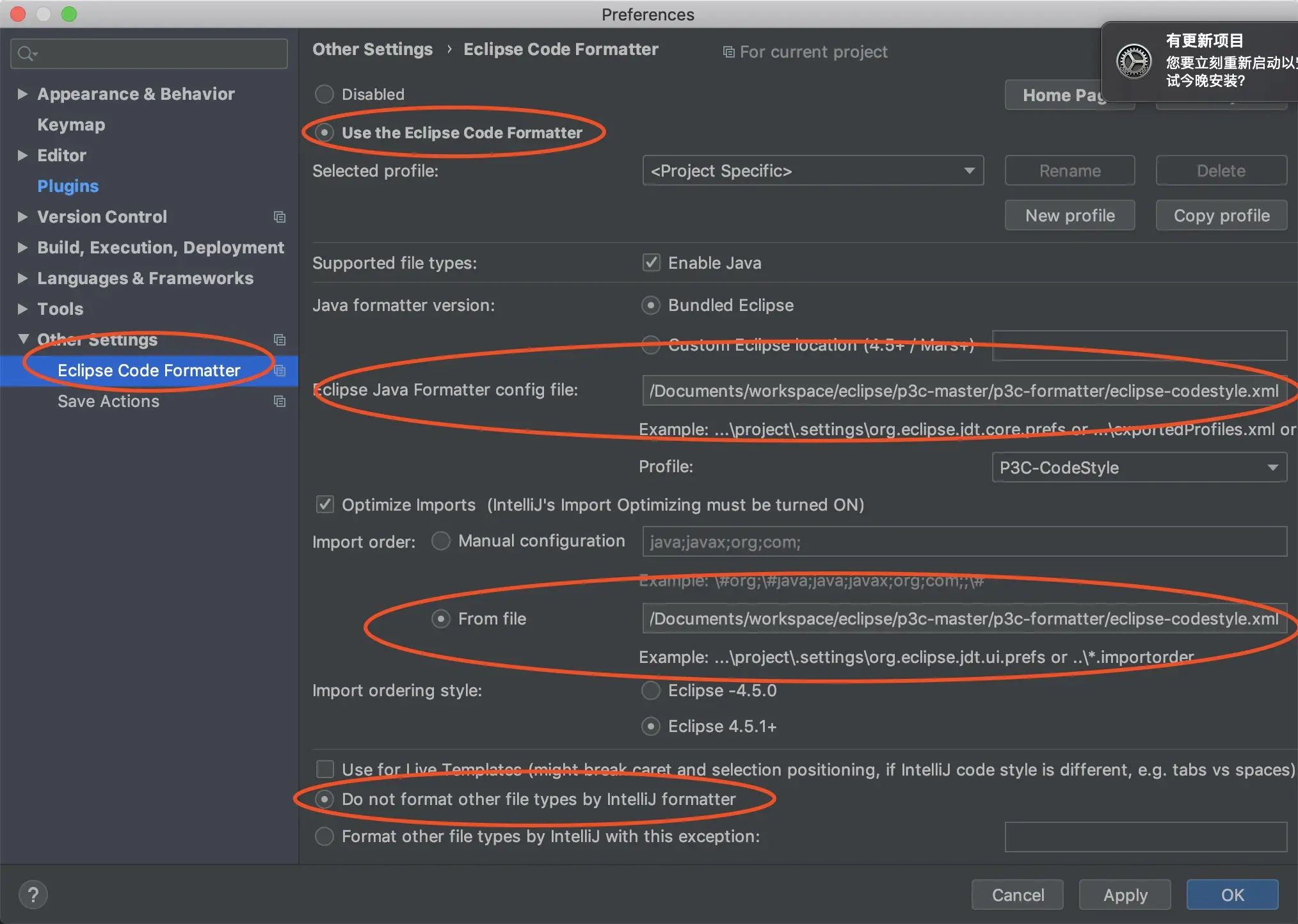Click the help question mark icon
The height and width of the screenshot is (924, 1298).
(33, 895)
